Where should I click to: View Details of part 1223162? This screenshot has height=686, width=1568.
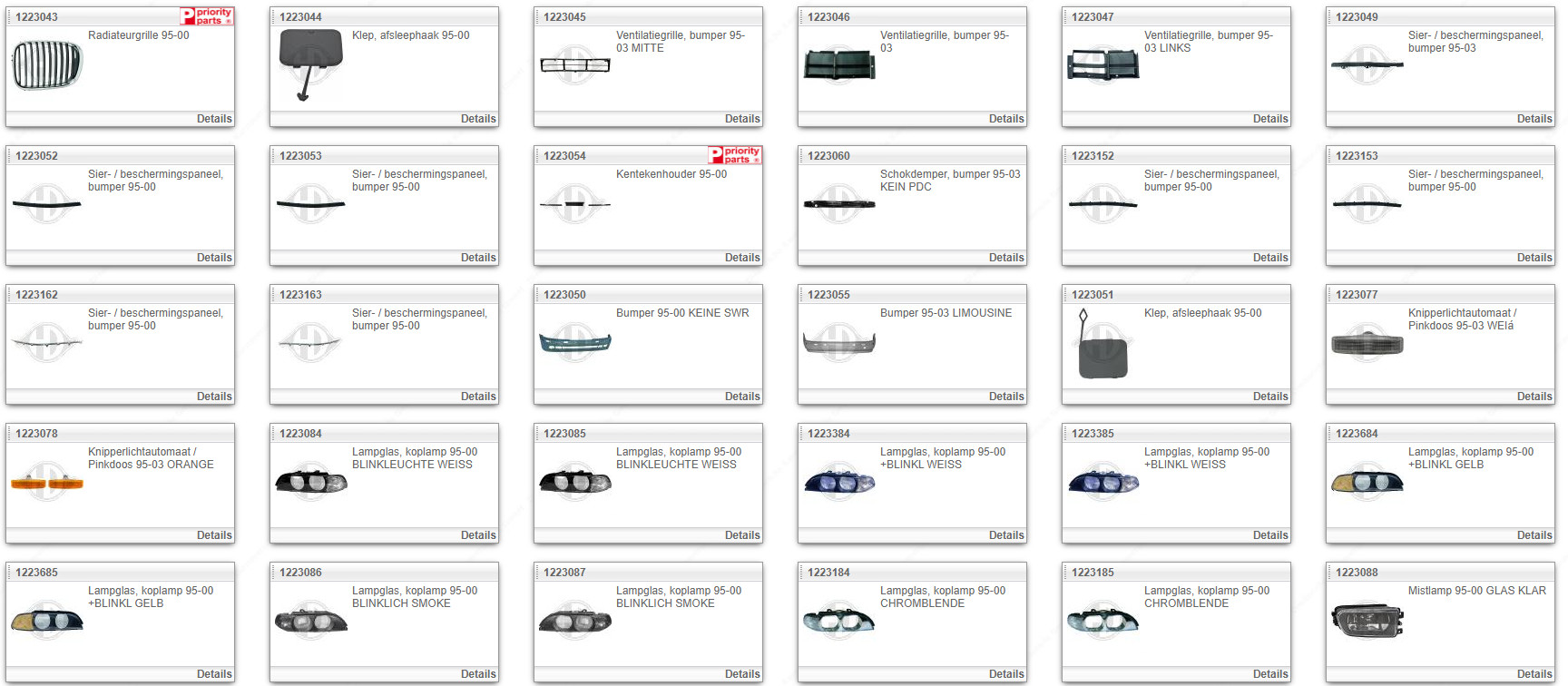(x=214, y=397)
